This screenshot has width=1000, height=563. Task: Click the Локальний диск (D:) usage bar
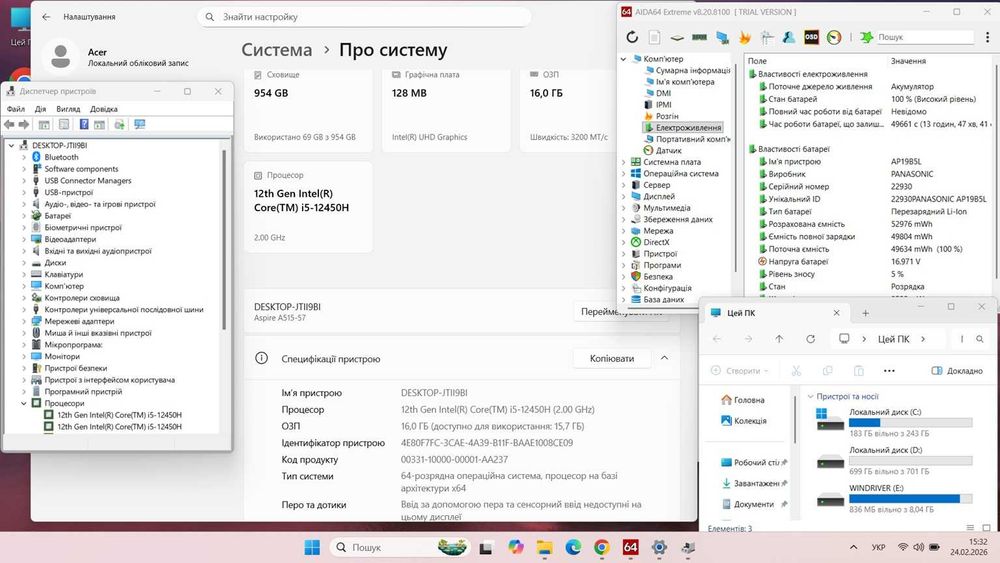[x=911, y=461]
